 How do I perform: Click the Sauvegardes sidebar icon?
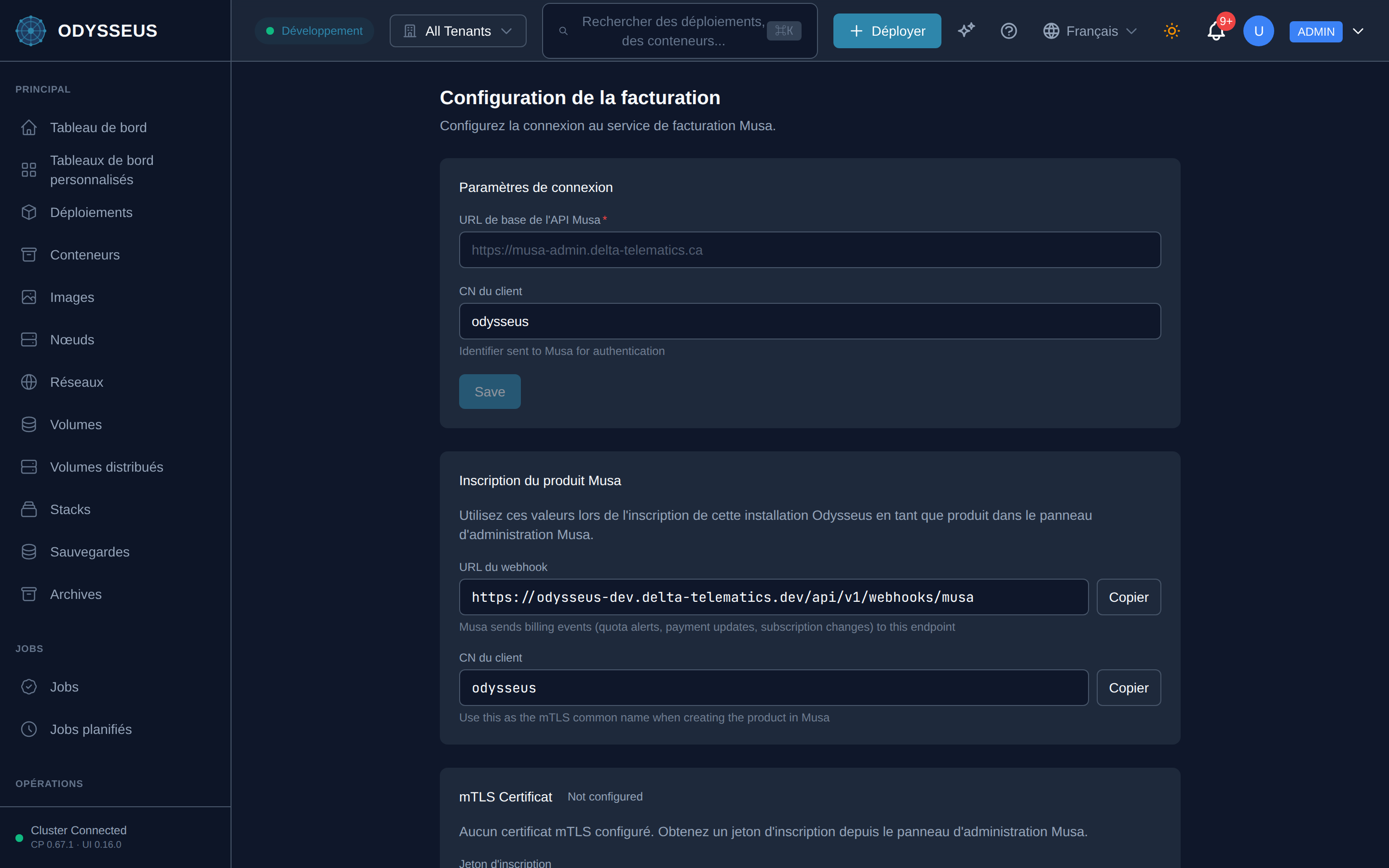click(x=29, y=552)
